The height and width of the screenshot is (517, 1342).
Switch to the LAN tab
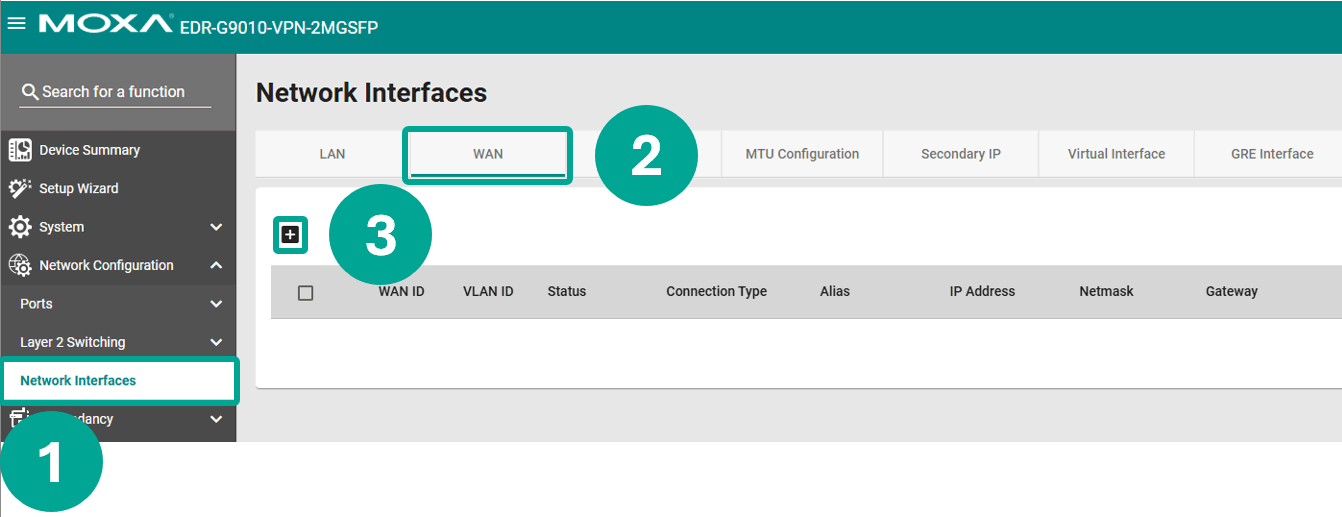(x=332, y=154)
